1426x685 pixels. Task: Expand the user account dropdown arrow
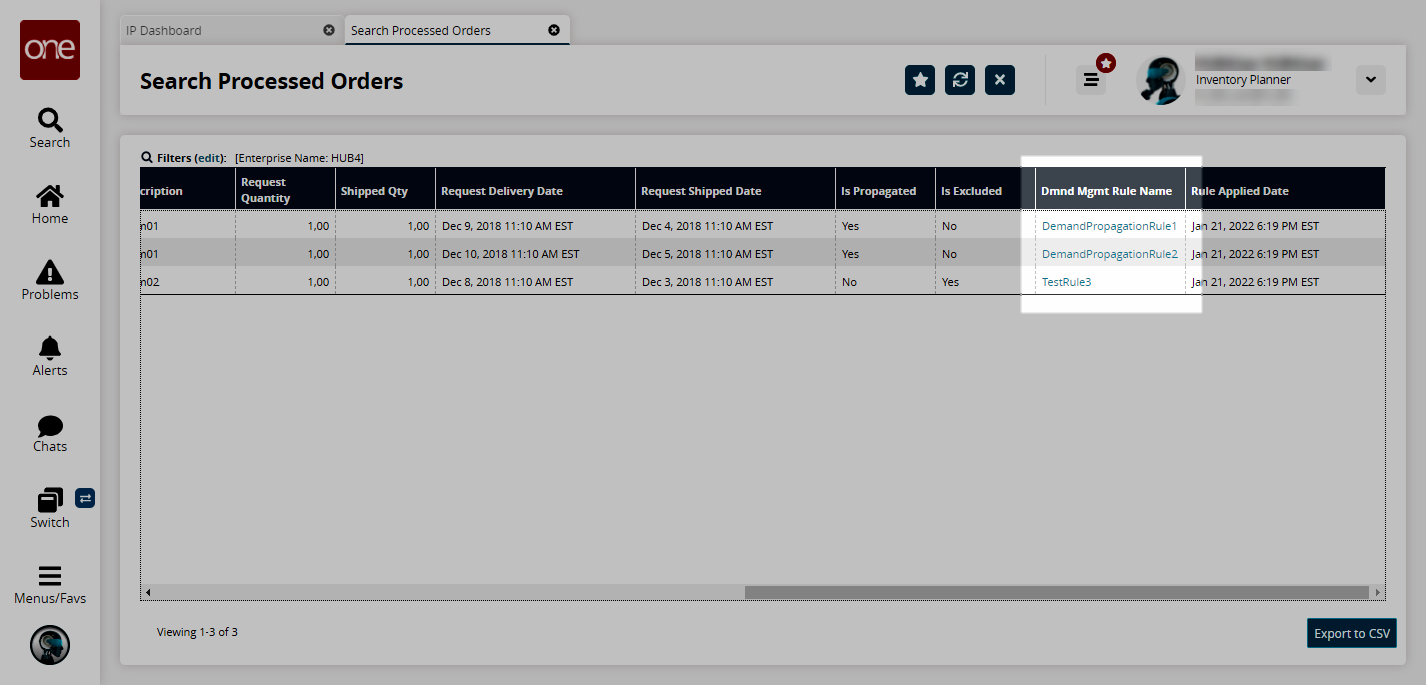[1371, 80]
